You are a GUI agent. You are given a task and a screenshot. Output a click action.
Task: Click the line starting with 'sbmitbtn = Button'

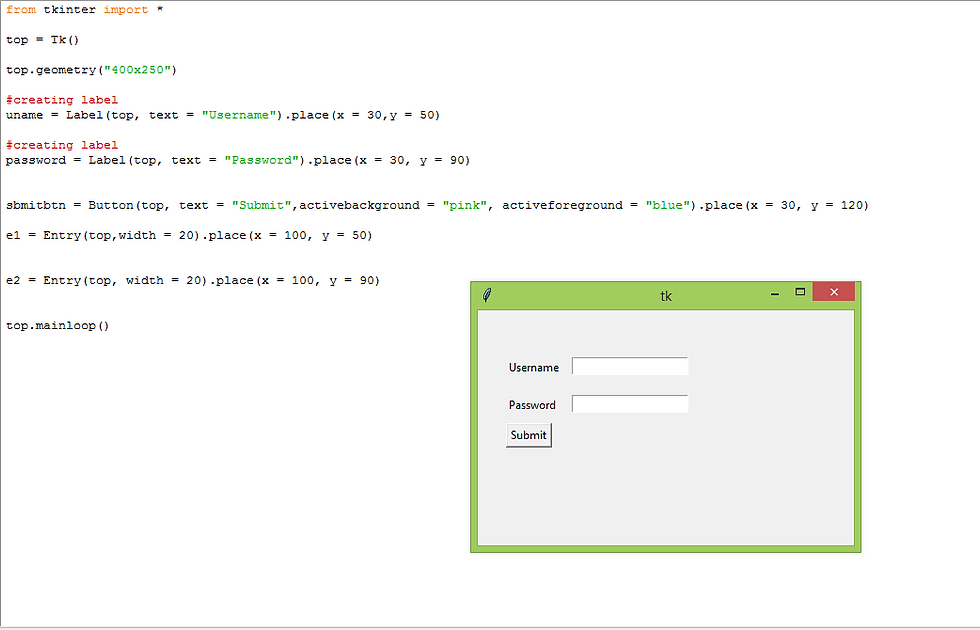[438, 205]
